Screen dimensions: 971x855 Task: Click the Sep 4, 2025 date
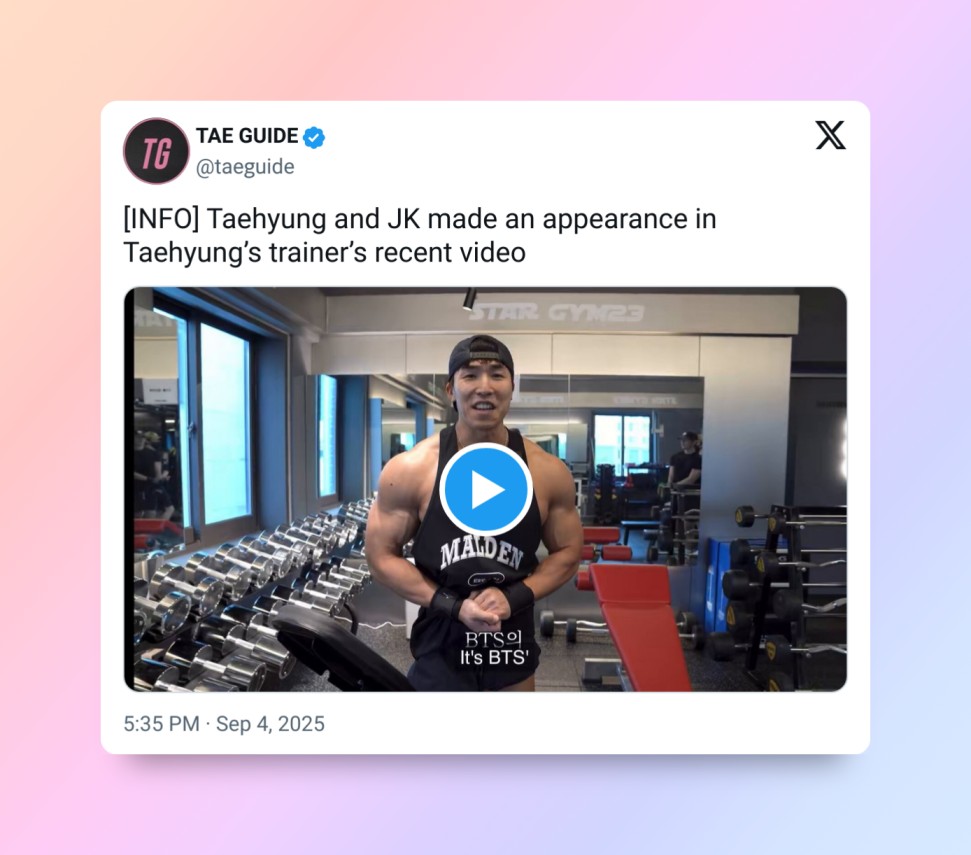[270, 724]
